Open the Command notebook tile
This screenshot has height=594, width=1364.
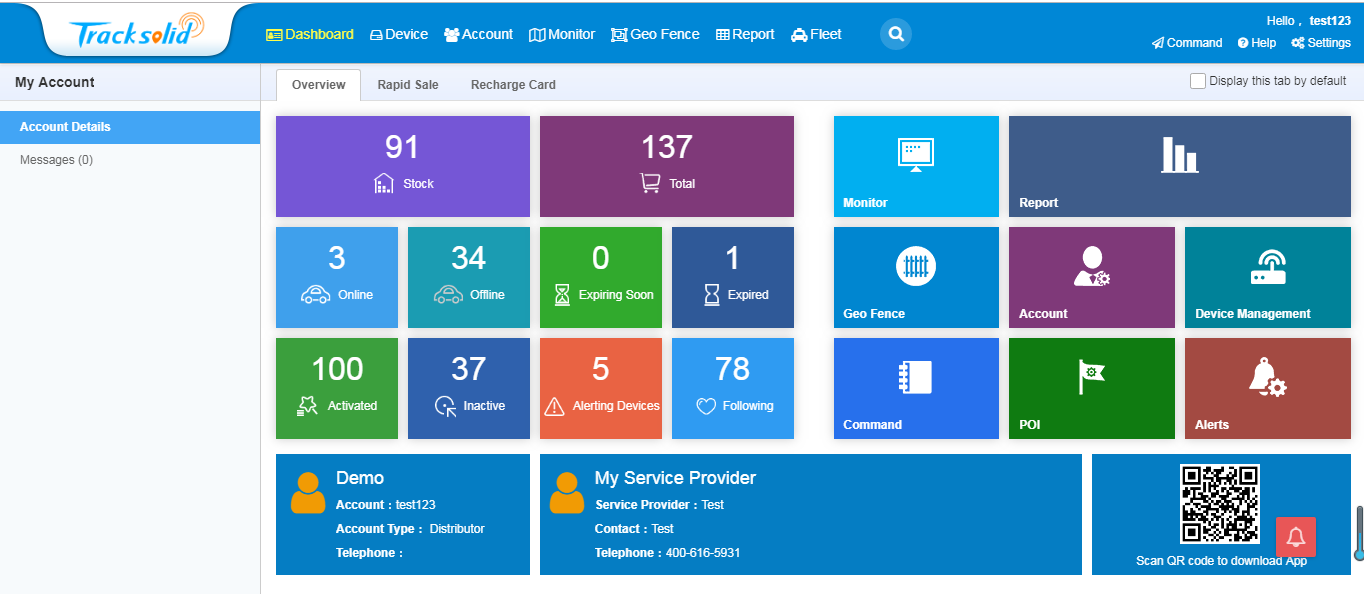tap(915, 388)
